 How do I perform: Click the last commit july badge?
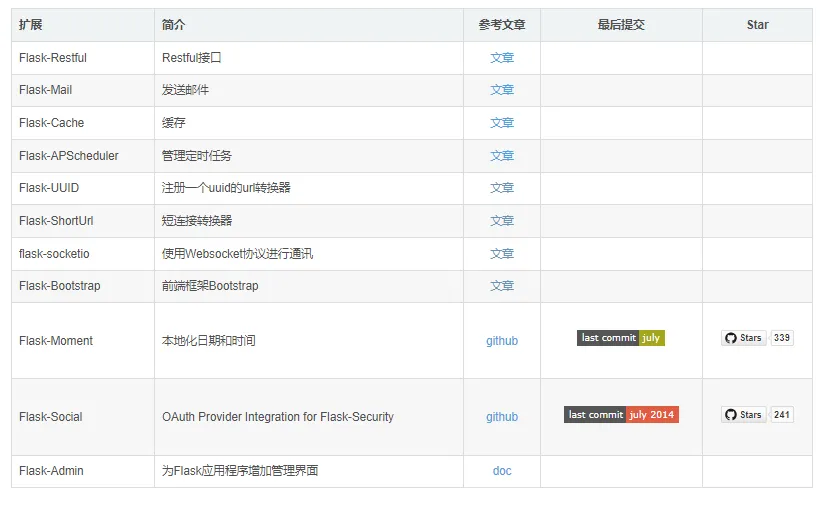(x=620, y=338)
